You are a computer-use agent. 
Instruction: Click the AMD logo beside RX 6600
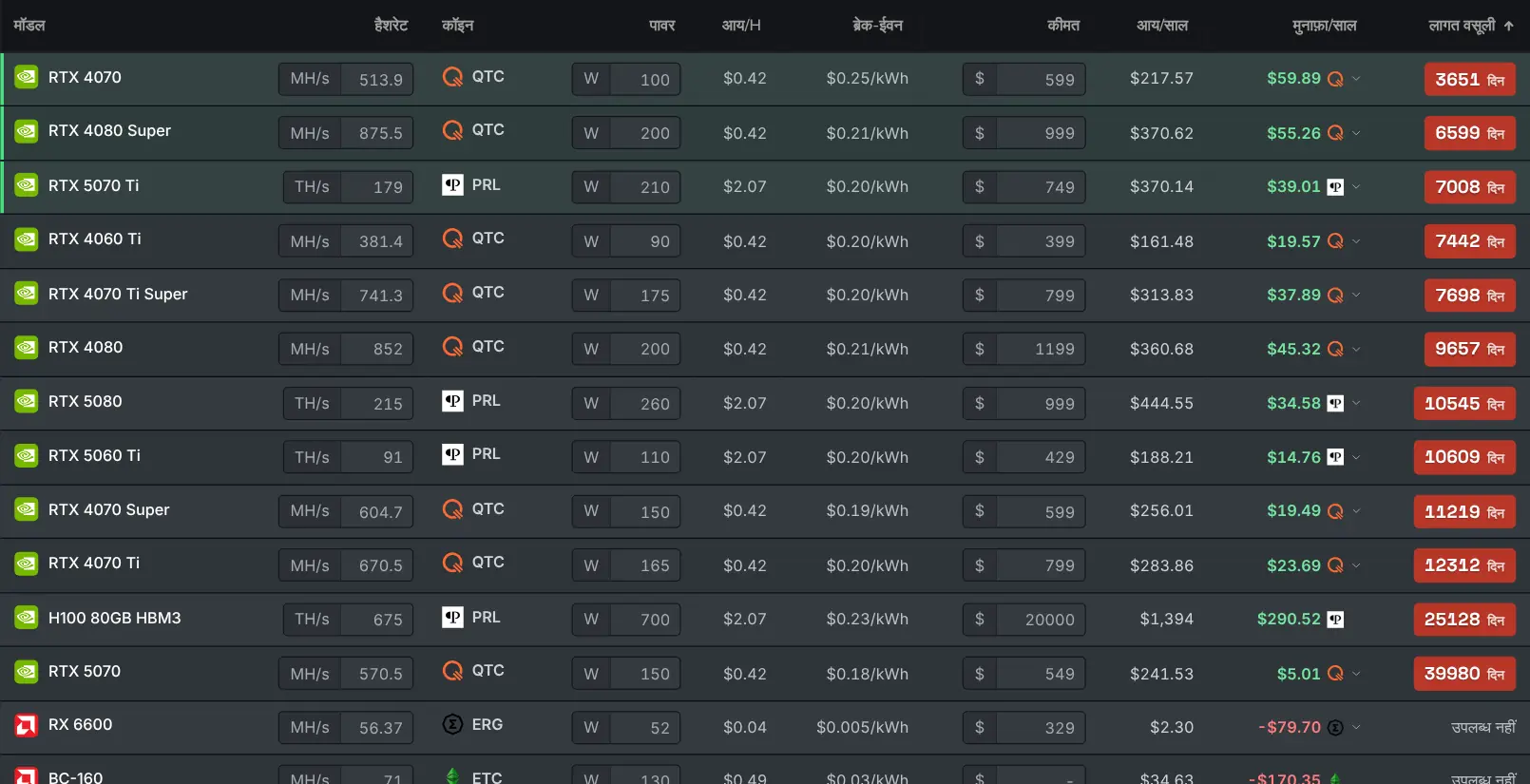coord(26,725)
